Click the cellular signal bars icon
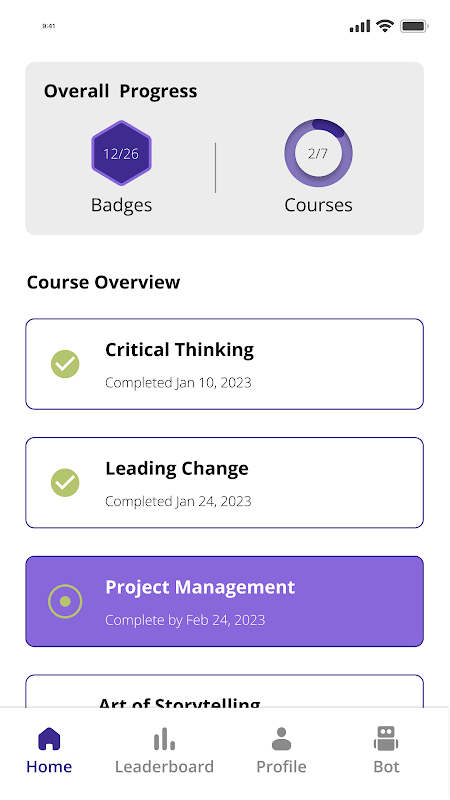450x800 pixels. pyautogui.click(x=360, y=26)
